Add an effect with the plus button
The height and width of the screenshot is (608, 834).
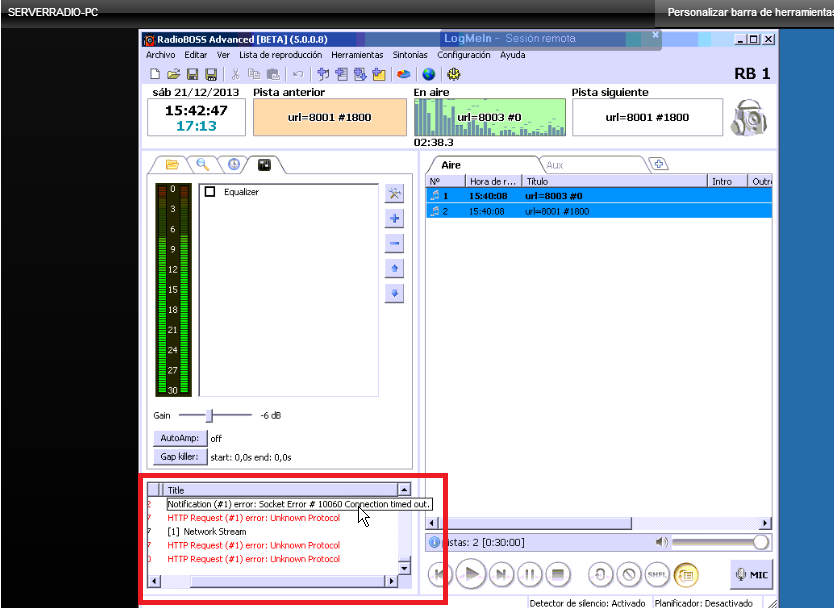tap(394, 219)
